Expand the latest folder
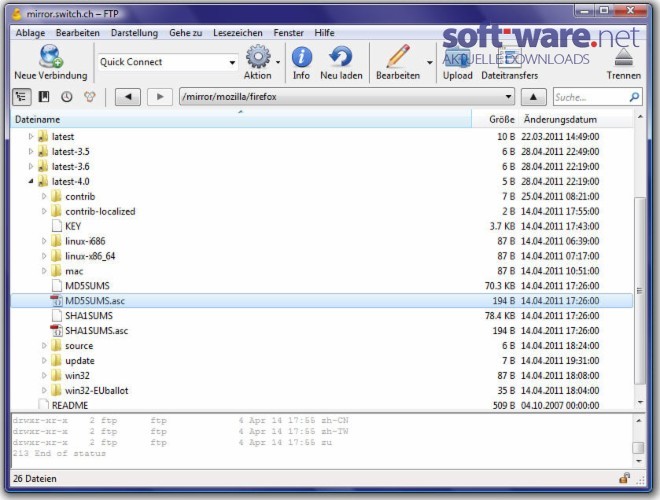 (x=31, y=136)
